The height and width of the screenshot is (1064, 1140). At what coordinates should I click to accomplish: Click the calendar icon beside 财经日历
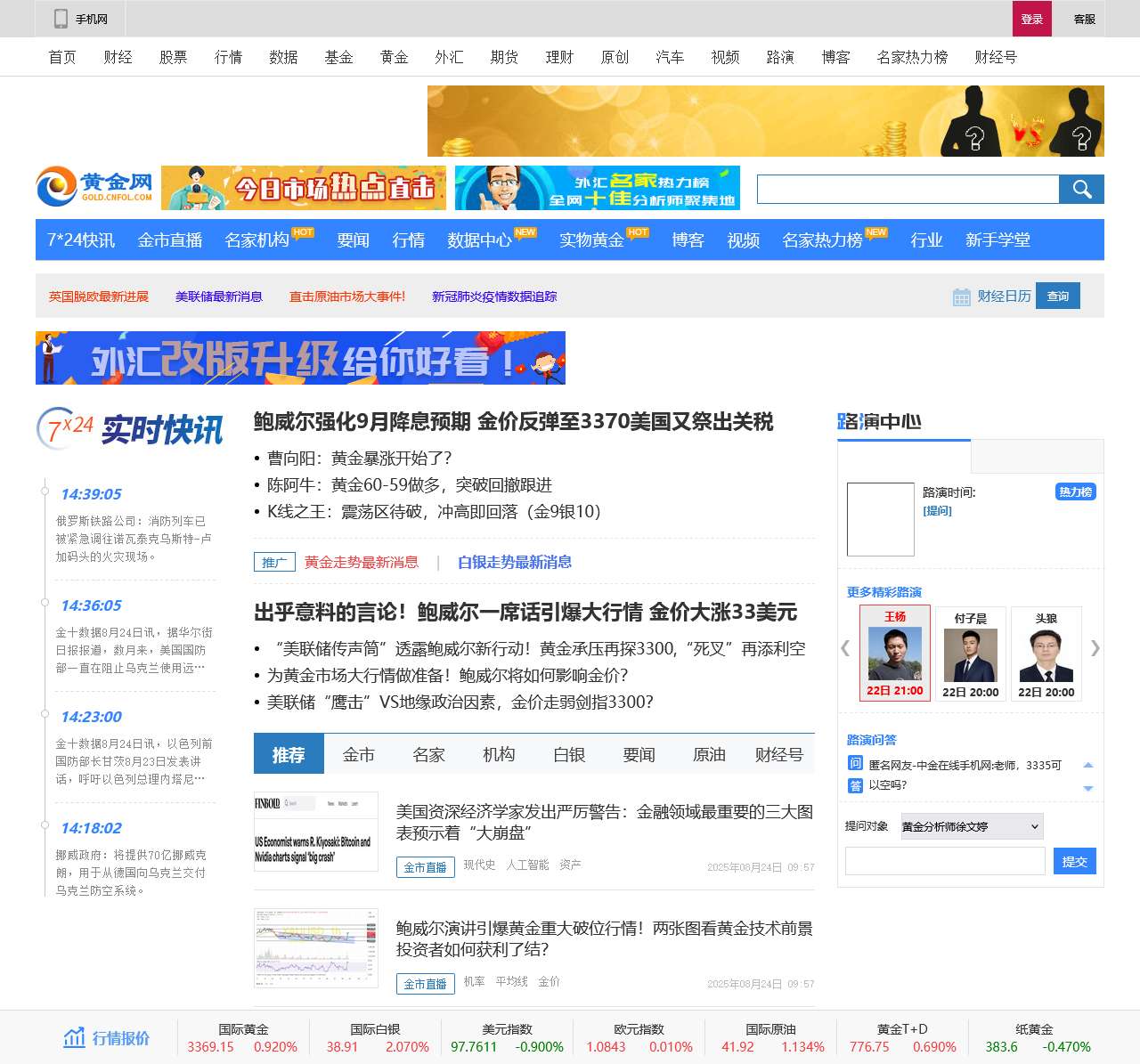pyautogui.click(x=963, y=296)
